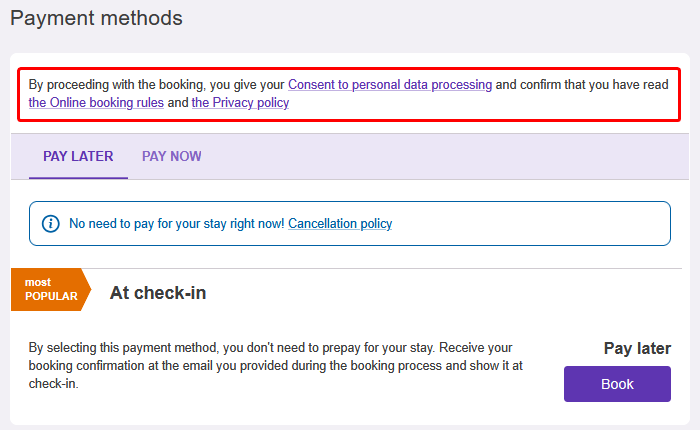Select the PAY LATER tab

tap(78, 156)
